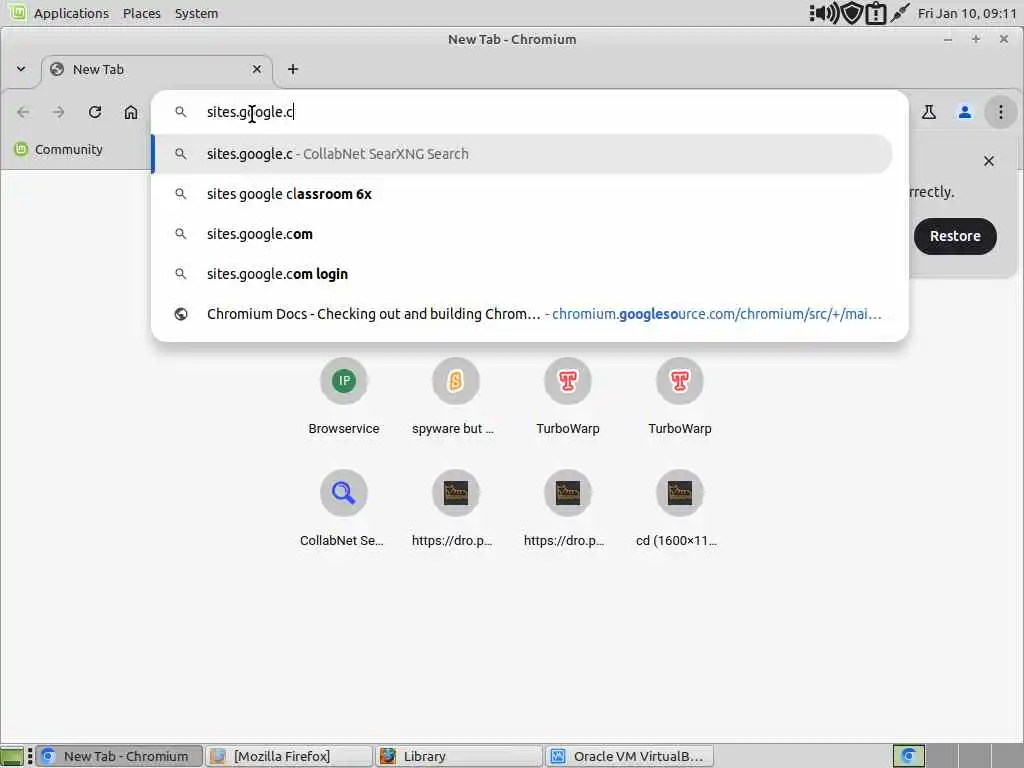
Task: Switch to Oracle VM VirtualBox taskbar window
Action: click(x=628, y=756)
